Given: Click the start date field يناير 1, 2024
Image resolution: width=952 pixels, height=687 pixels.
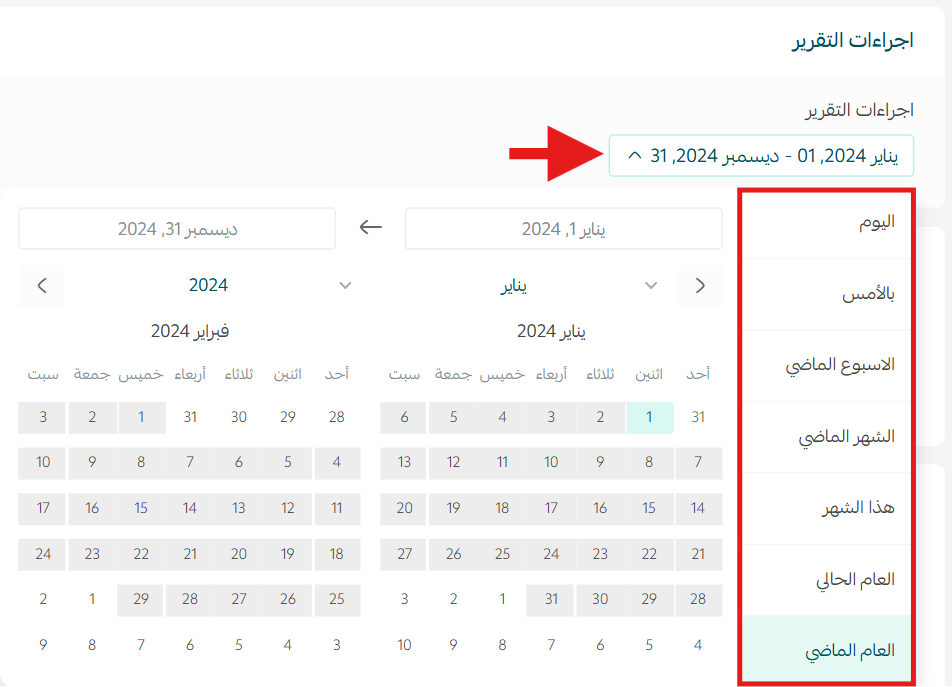Looking at the screenshot, I should [563, 229].
